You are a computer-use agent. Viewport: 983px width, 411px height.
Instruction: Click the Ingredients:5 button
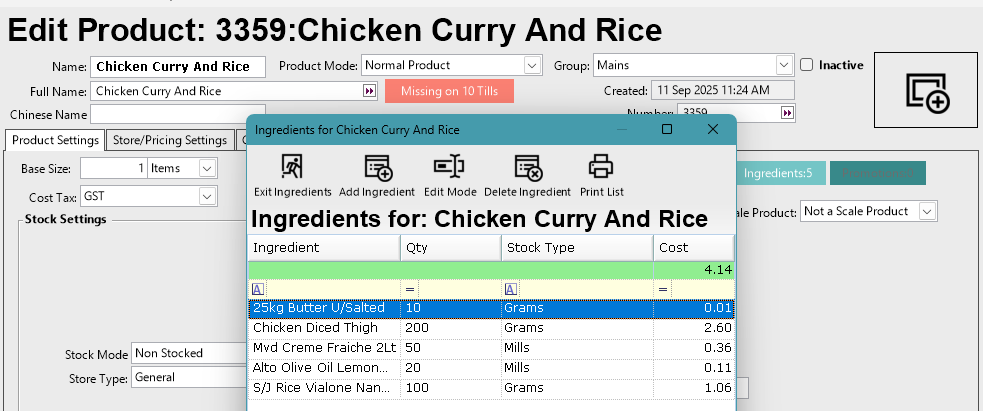click(x=777, y=173)
